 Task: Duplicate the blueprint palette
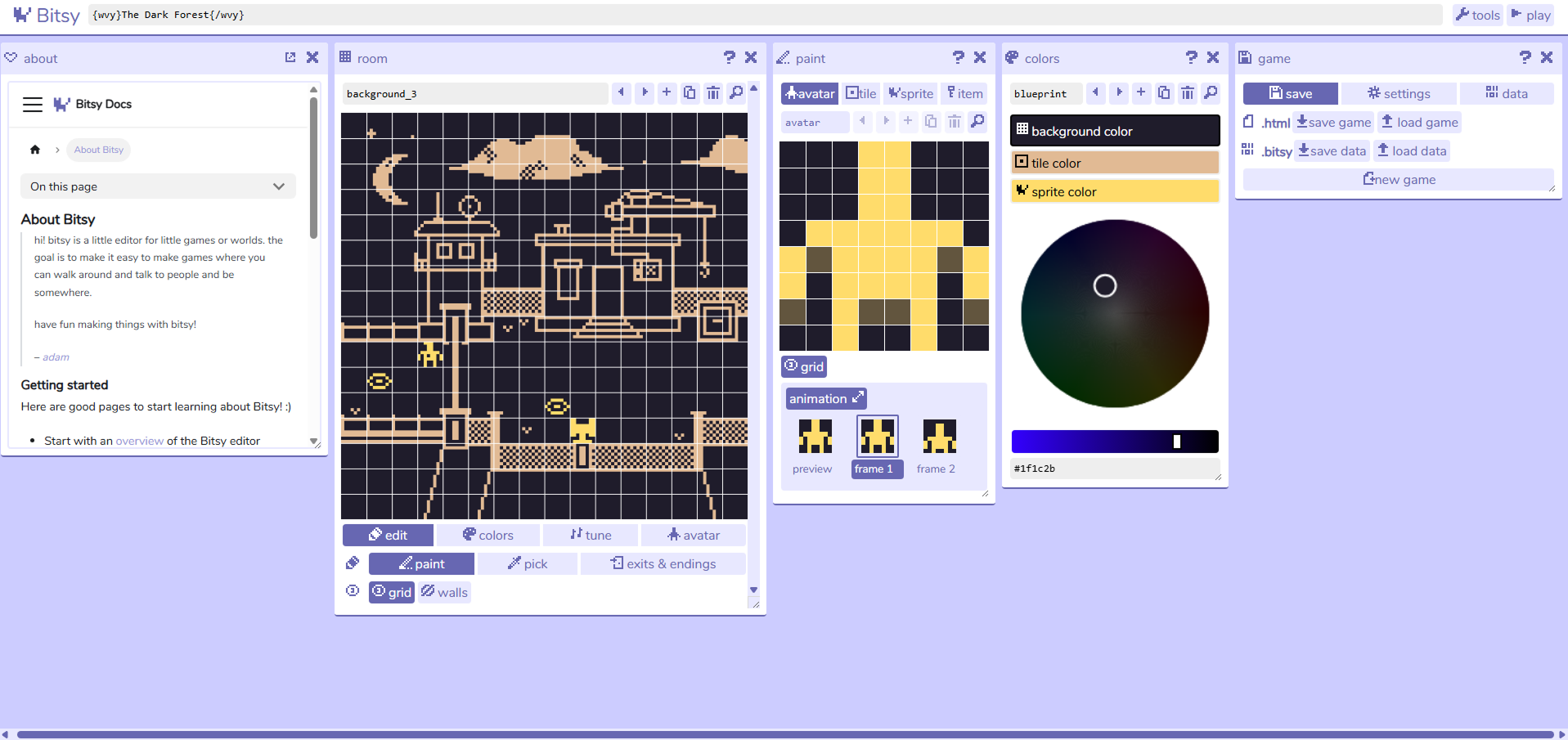(1164, 92)
